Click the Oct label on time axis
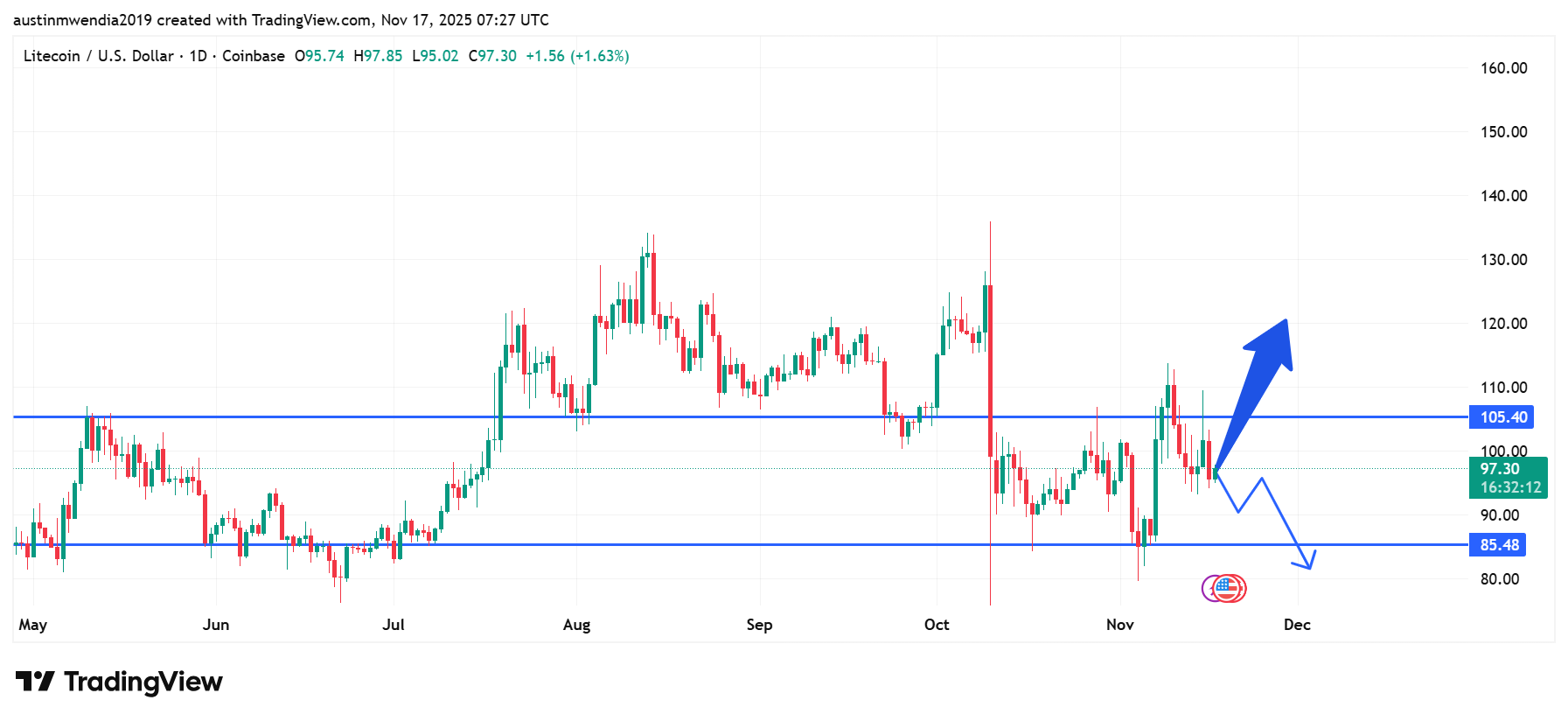 936,625
